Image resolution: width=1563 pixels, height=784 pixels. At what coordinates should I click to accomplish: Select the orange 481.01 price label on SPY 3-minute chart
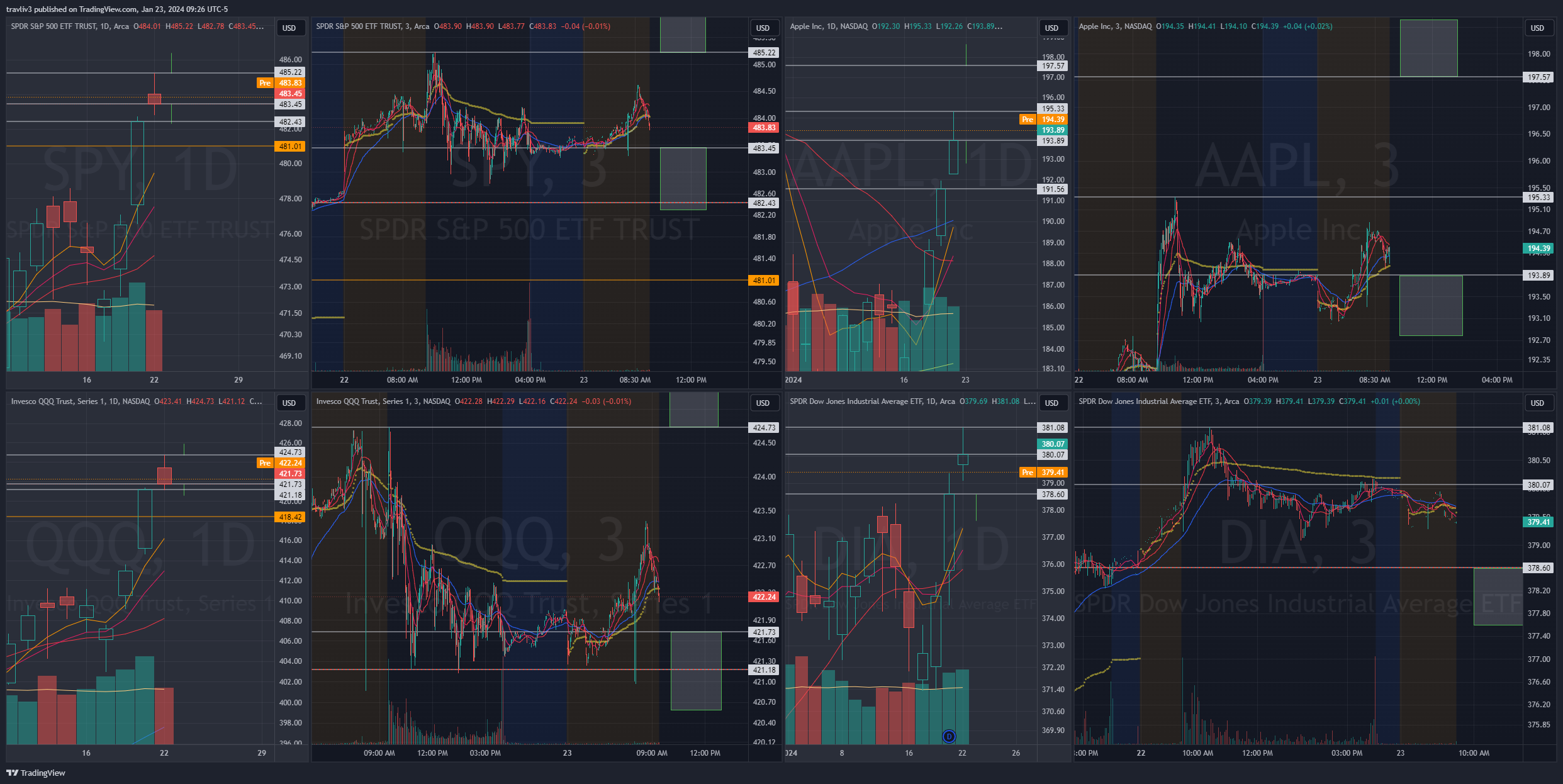(764, 281)
